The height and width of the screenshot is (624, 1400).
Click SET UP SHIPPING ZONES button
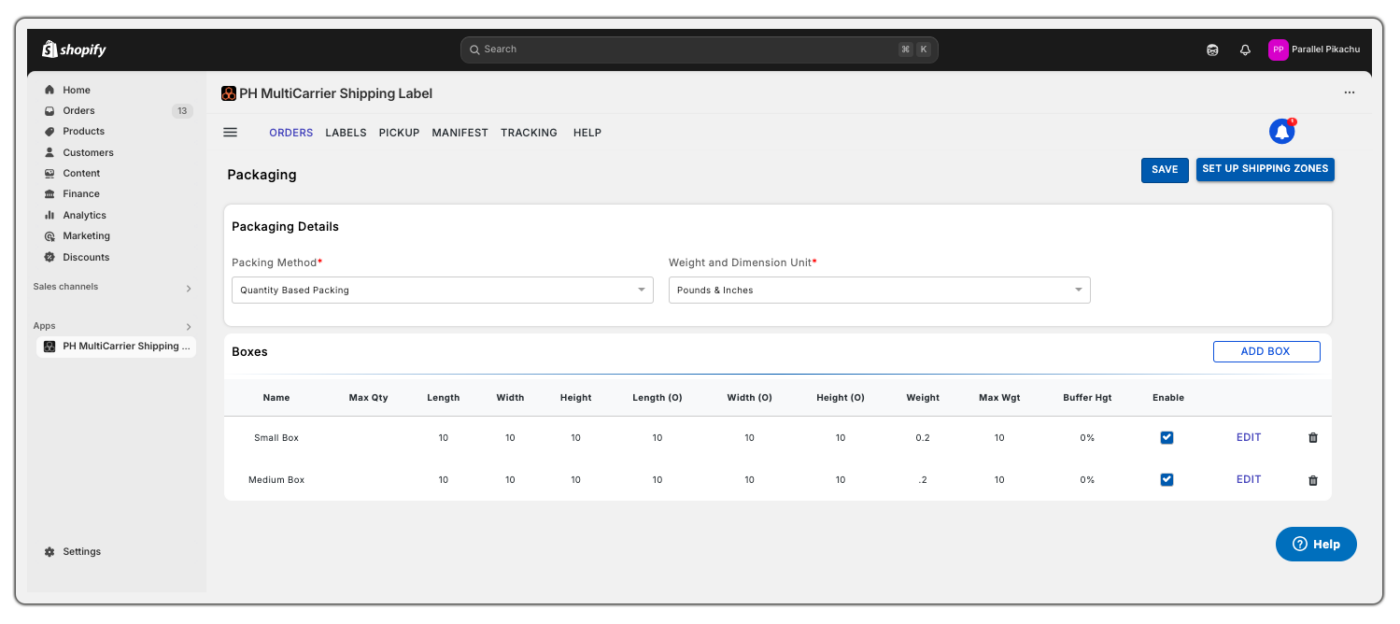[1265, 169]
